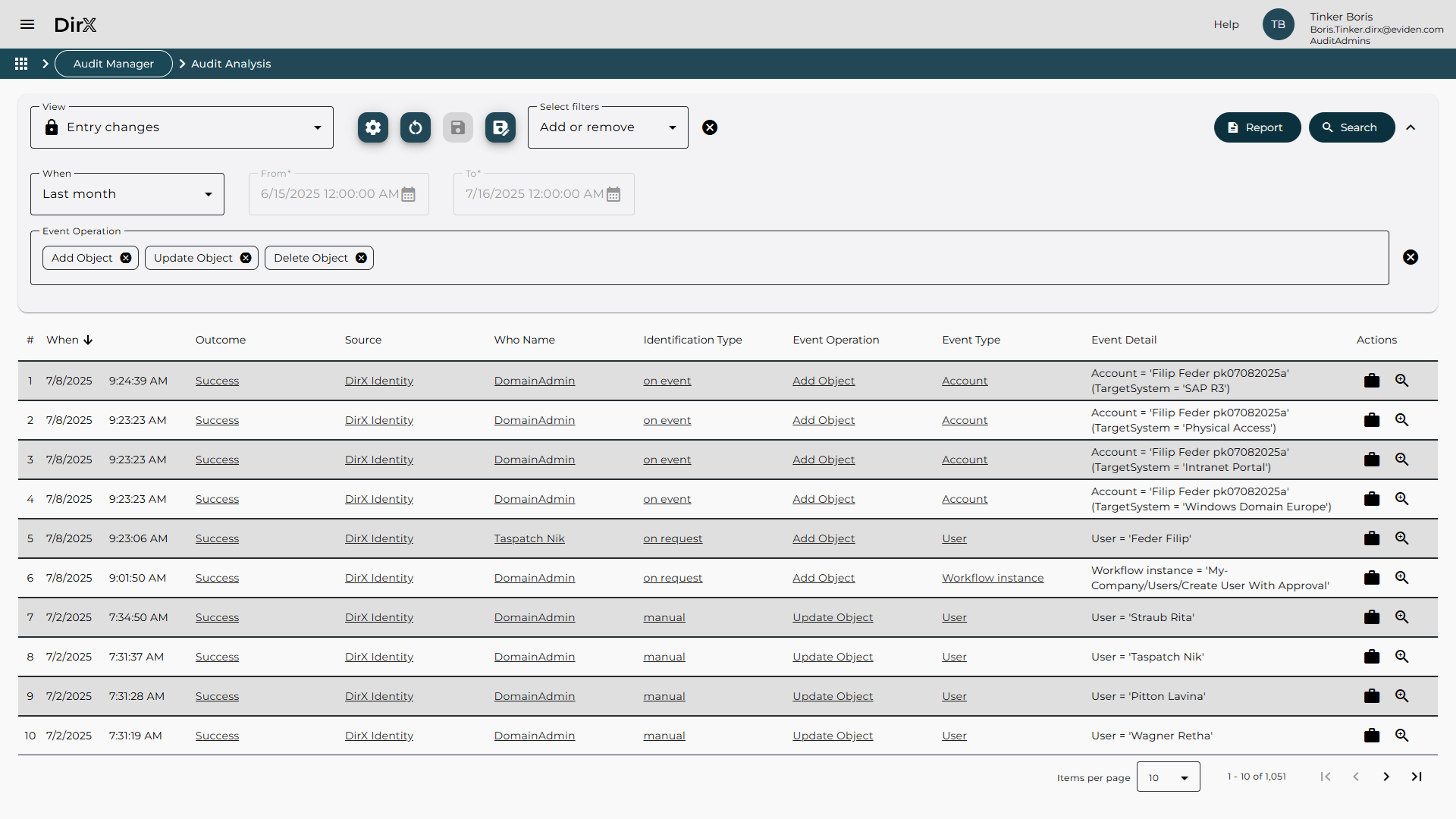Open magnifier details for row 5
This screenshot has width=1456, height=819.
point(1402,538)
